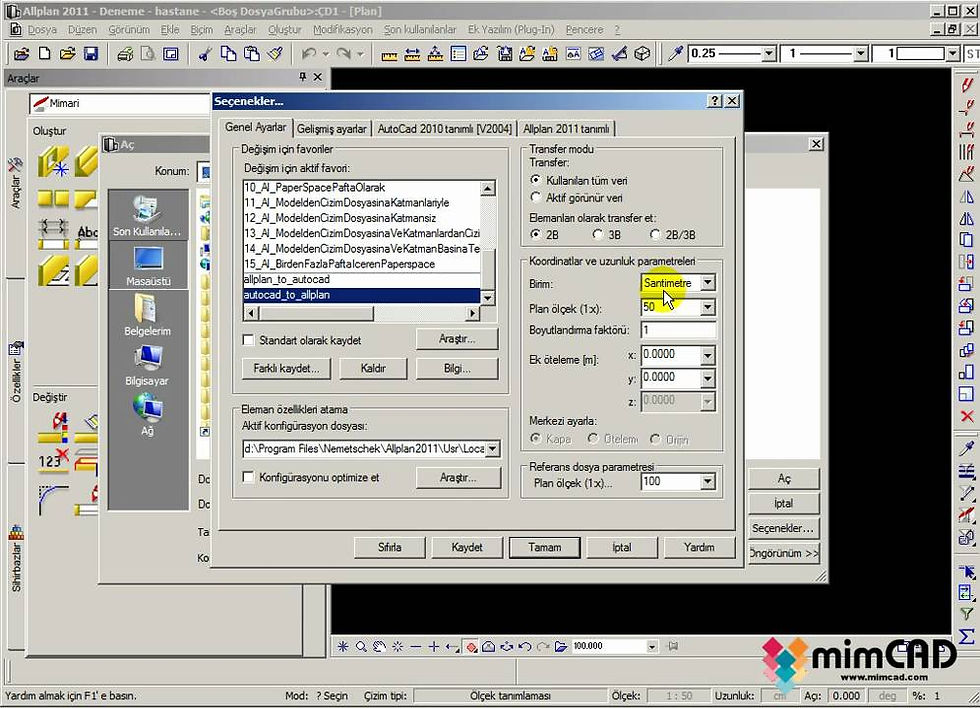The width and height of the screenshot is (980, 708).
Task: Switch to Gelişmiş ayarlar tab
Action: click(x=331, y=129)
